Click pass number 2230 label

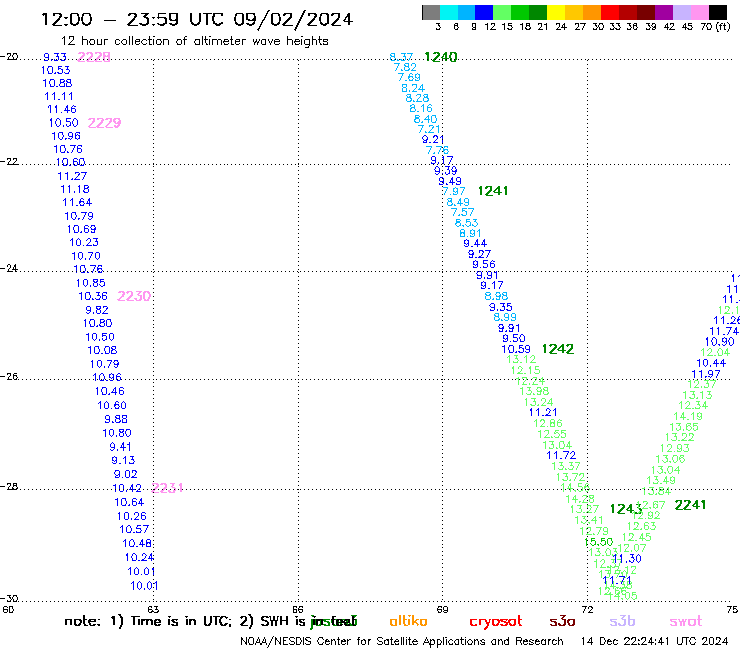tap(134, 296)
